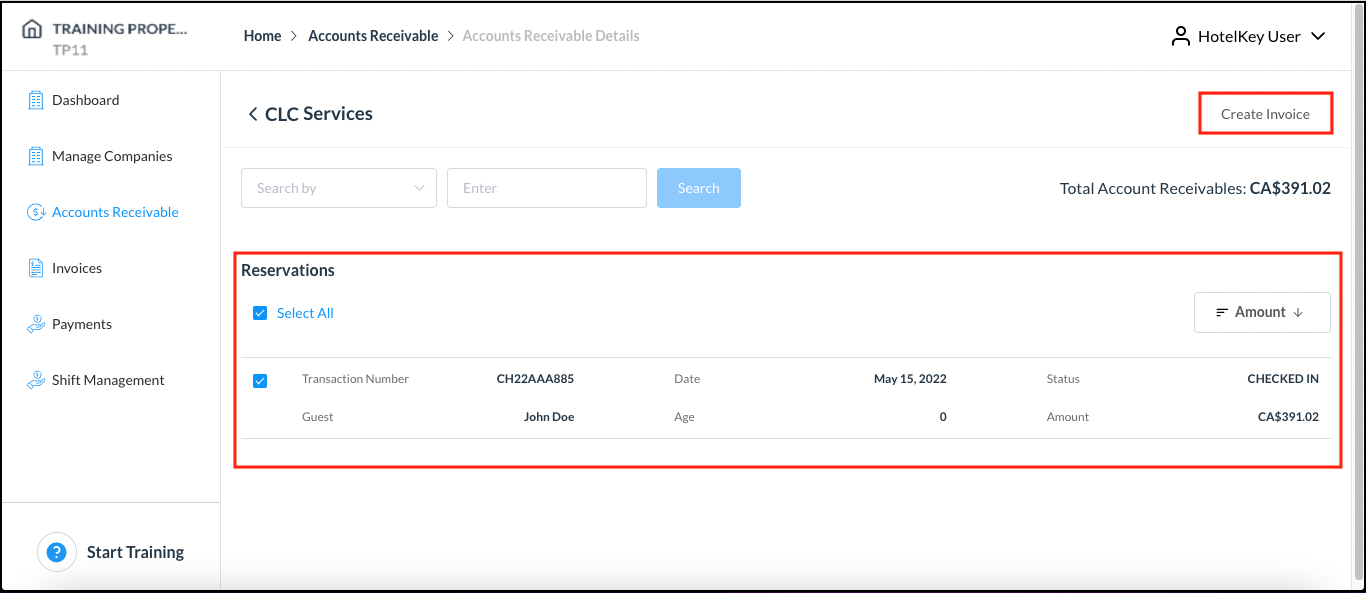Click the Manage Companies icon
This screenshot has height=593, width=1366.
pos(37,155)
